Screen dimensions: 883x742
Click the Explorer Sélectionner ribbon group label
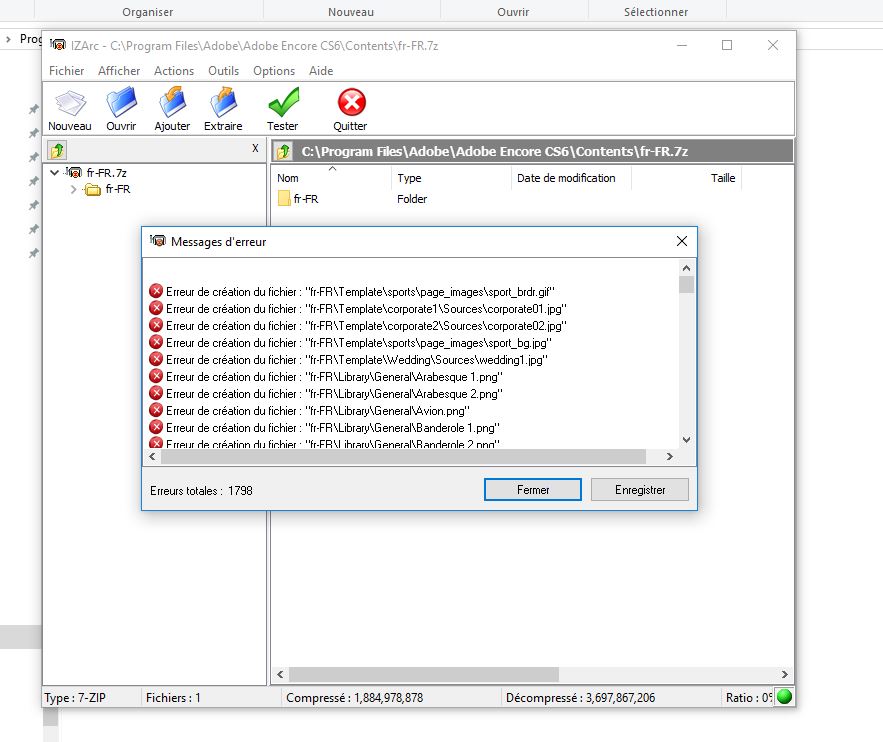[x=655, y=12]
